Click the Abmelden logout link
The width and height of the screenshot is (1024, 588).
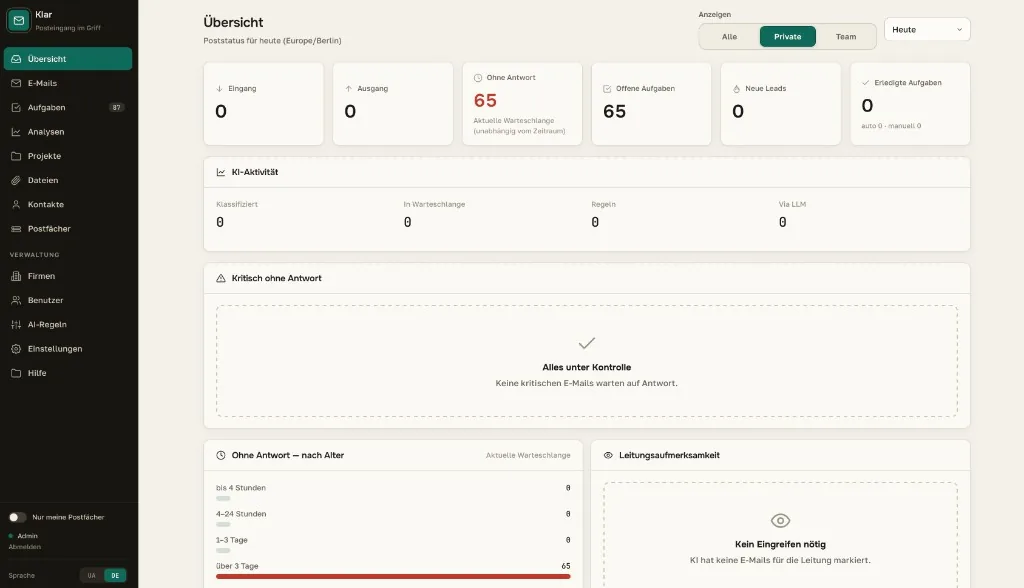[25, 547]
